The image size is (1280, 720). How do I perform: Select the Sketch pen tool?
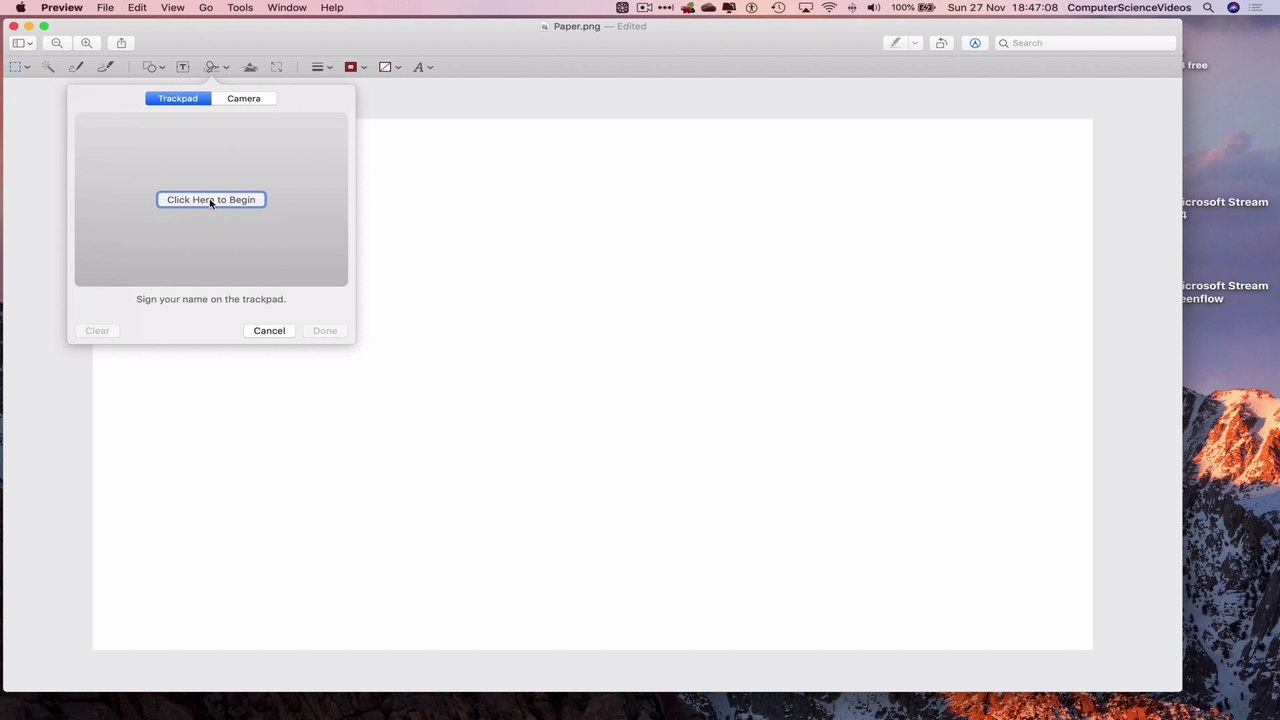(x=76, y=67)
